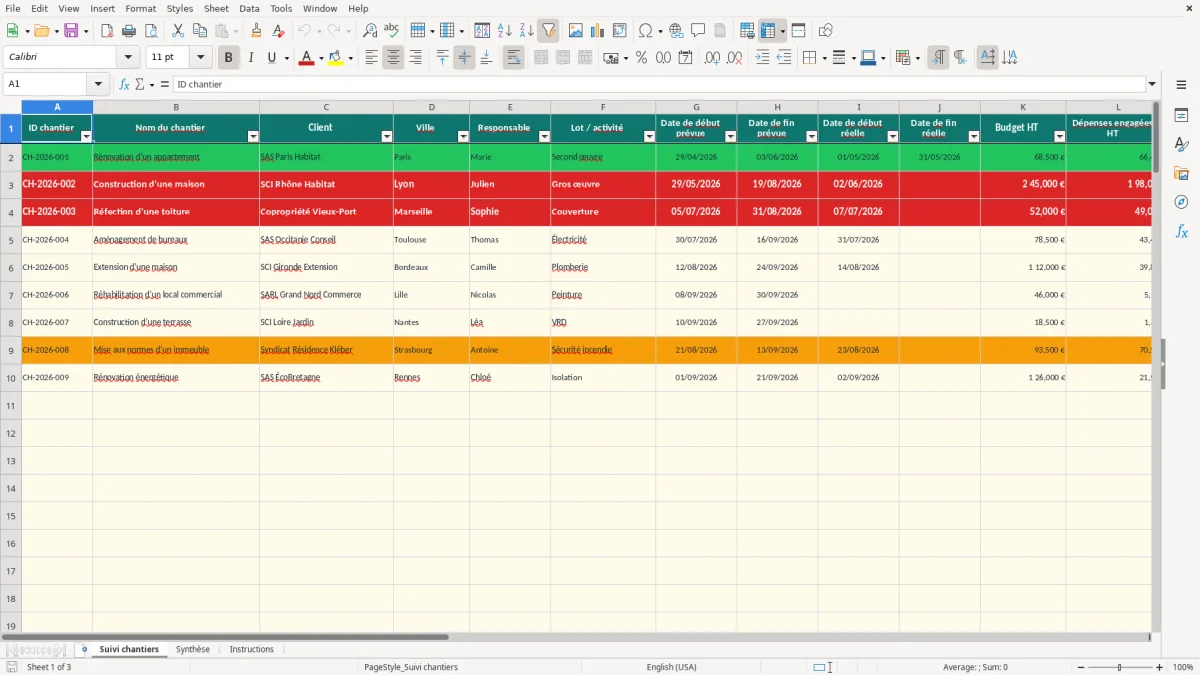Toggle Left-to-Right text direction

coord(938,58)
